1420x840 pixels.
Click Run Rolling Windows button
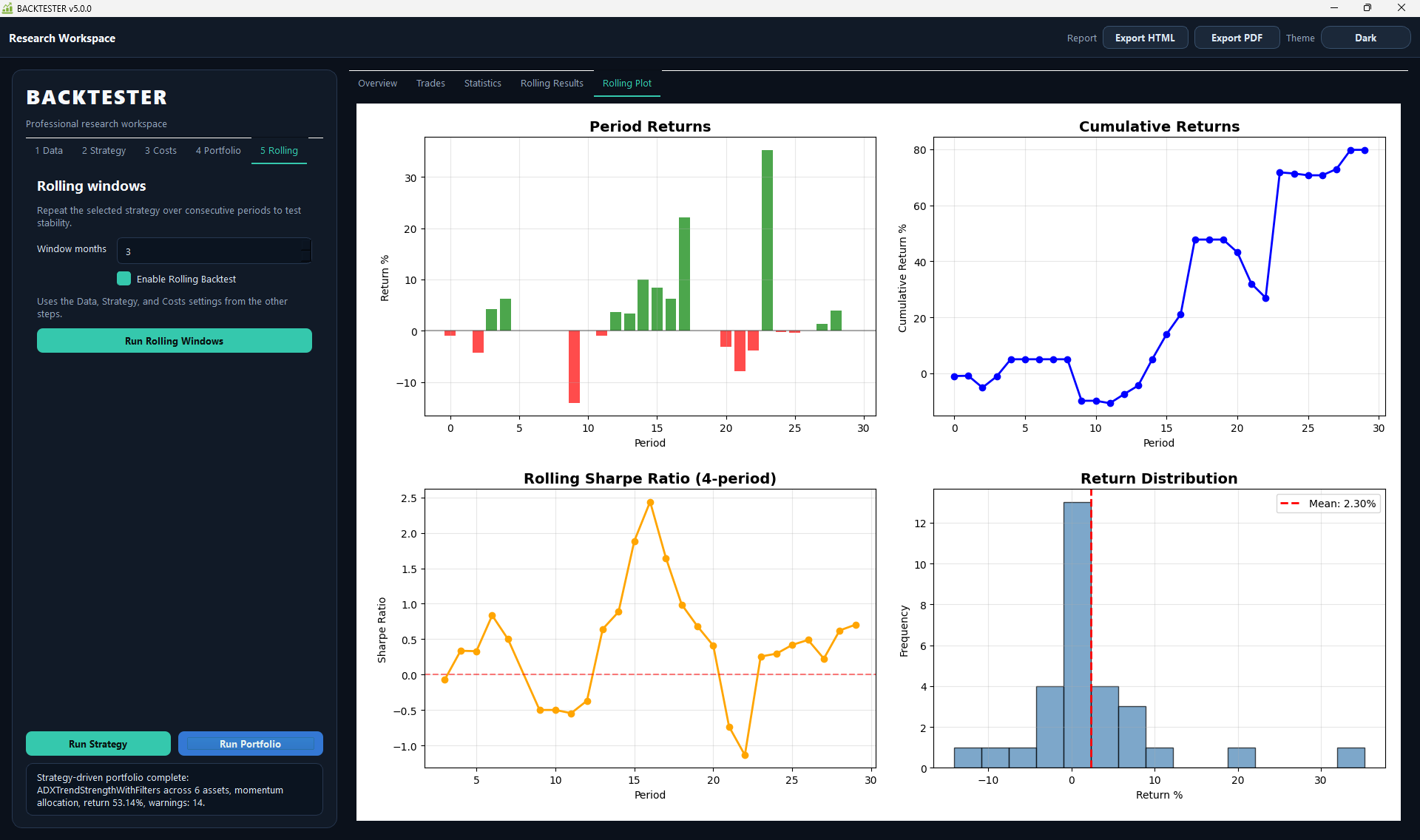pos(175,341)
